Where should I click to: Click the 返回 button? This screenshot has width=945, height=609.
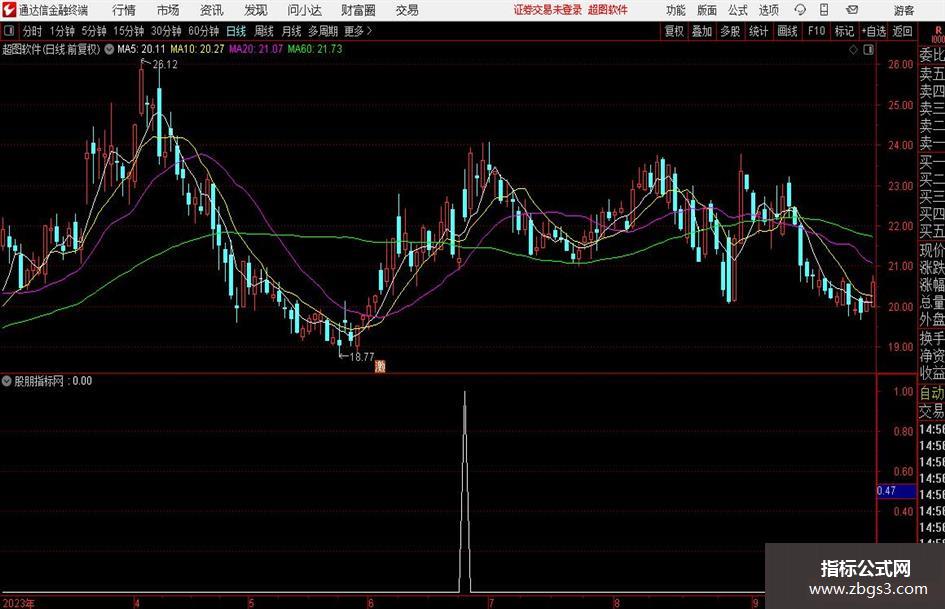coord(902,31)
